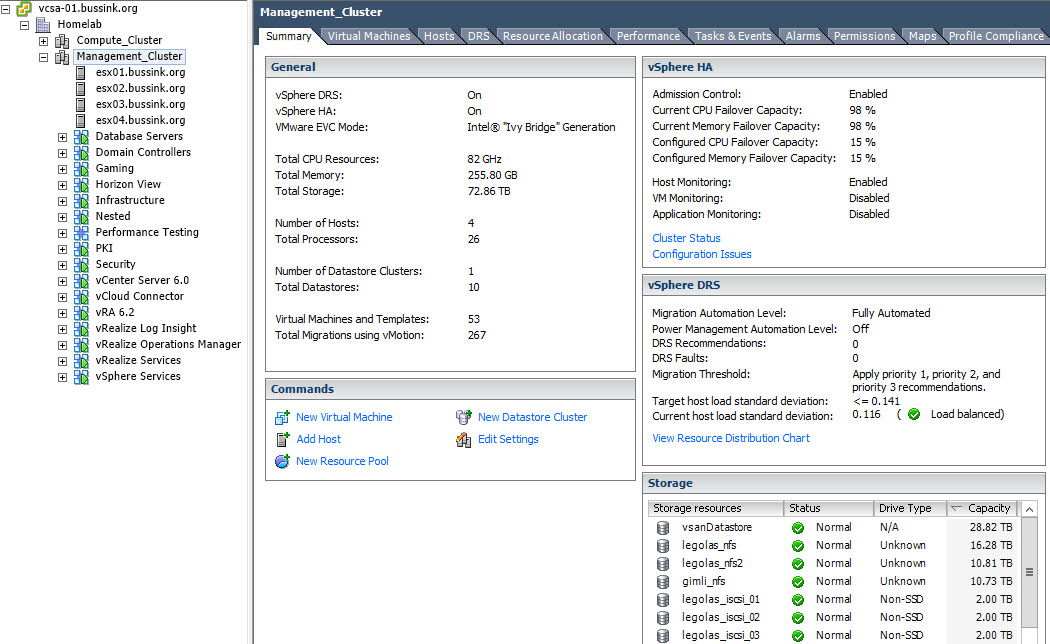Open View Resource Distribution Chart link
Image resolution: width=1050 pixels, height=644 pixels.
[x=731, y=438]
